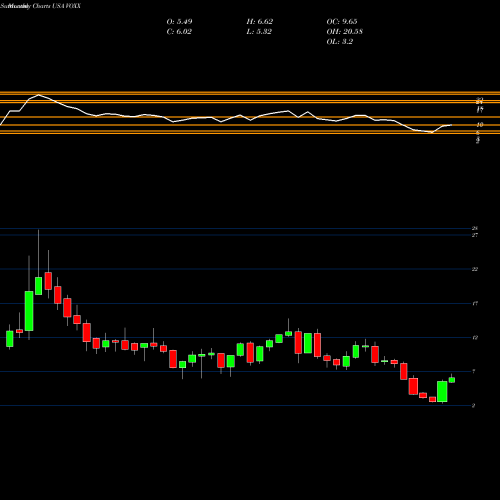This screenshot has height=500, width=500.
Task: Click the price axis label 7
Action: (474, 372)
